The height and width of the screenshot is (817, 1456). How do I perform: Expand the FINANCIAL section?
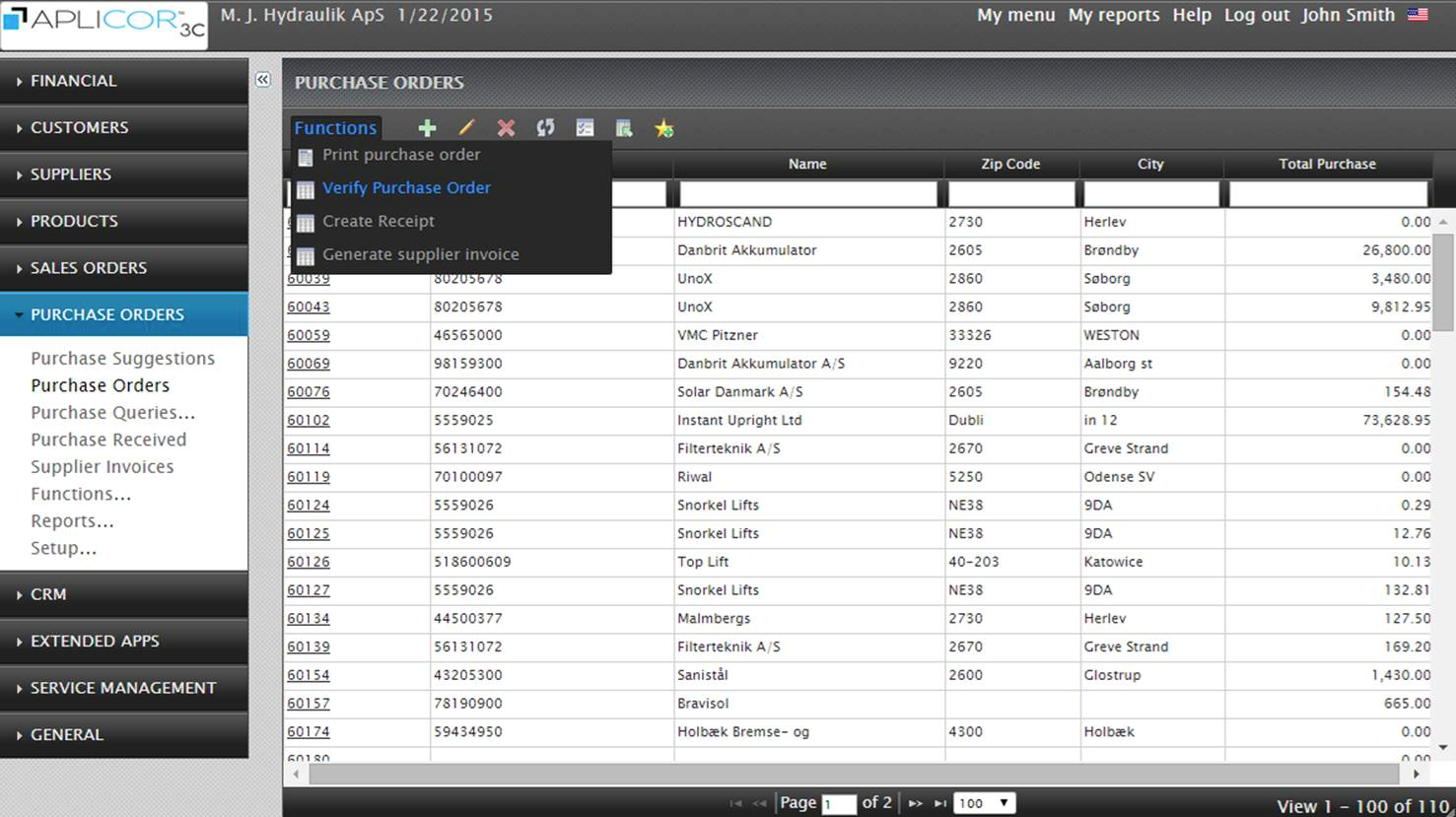123,81
